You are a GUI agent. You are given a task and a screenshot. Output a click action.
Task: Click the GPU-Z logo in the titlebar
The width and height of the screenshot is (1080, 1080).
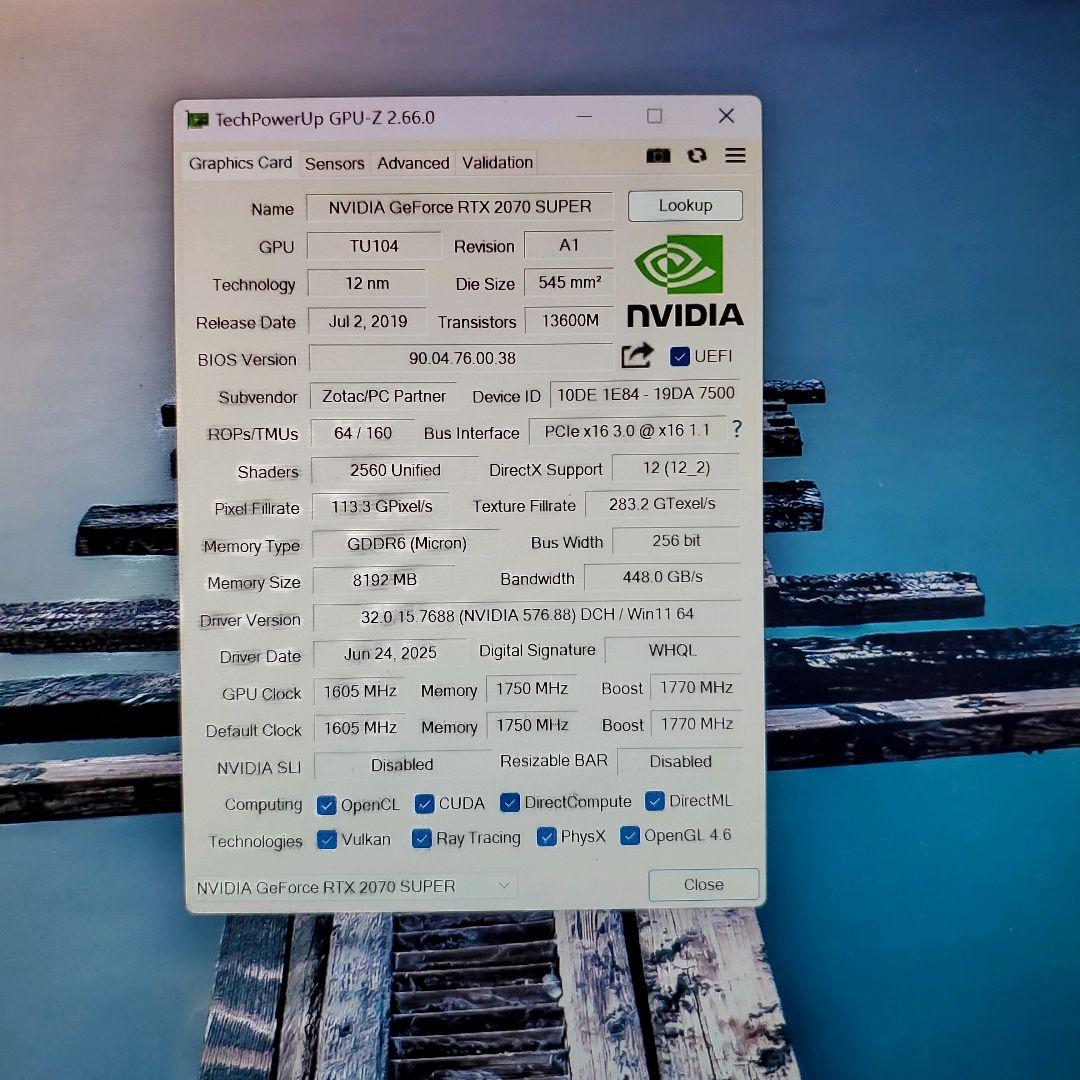[x=198, y=118]
